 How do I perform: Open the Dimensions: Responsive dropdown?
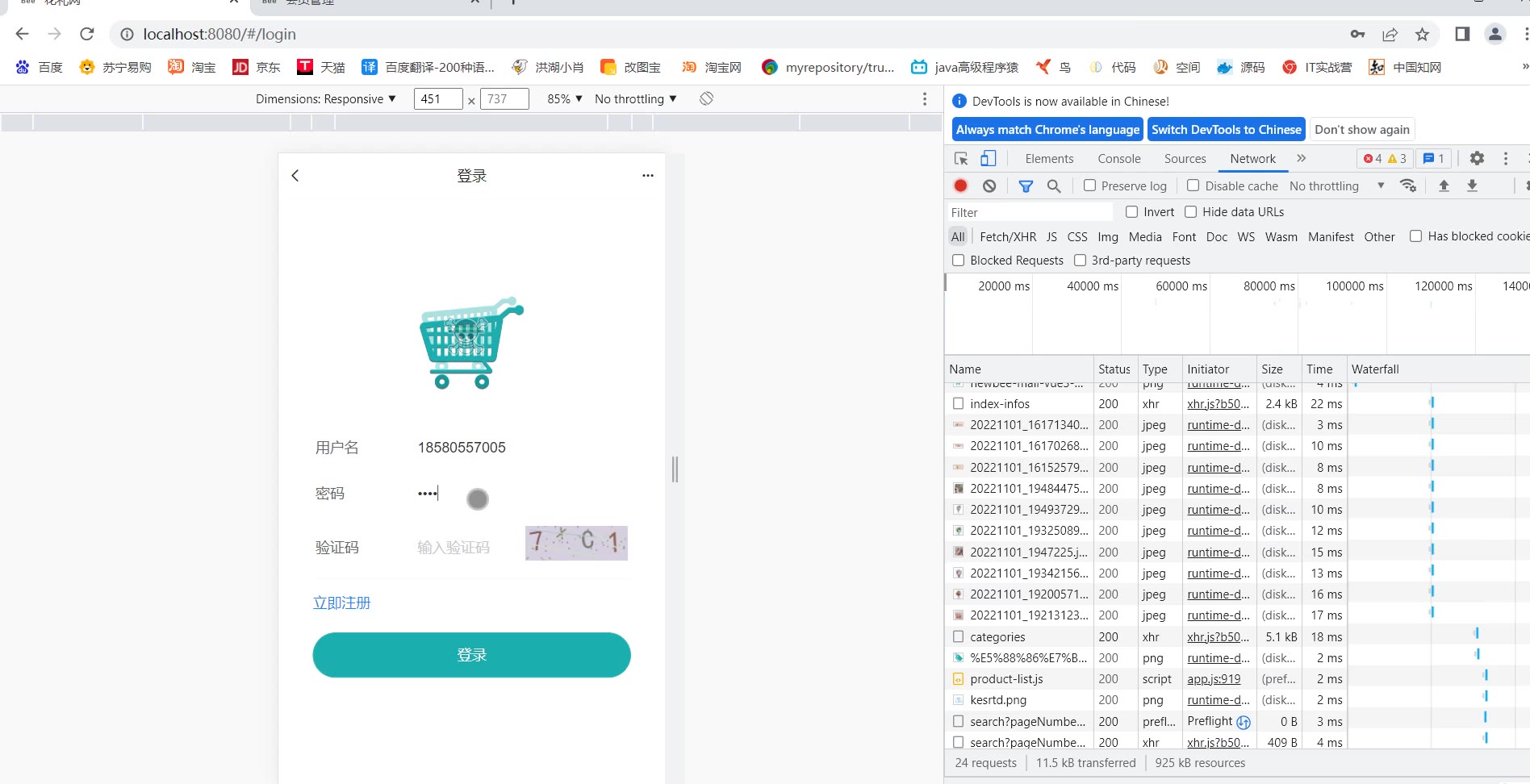pos(326,98)
